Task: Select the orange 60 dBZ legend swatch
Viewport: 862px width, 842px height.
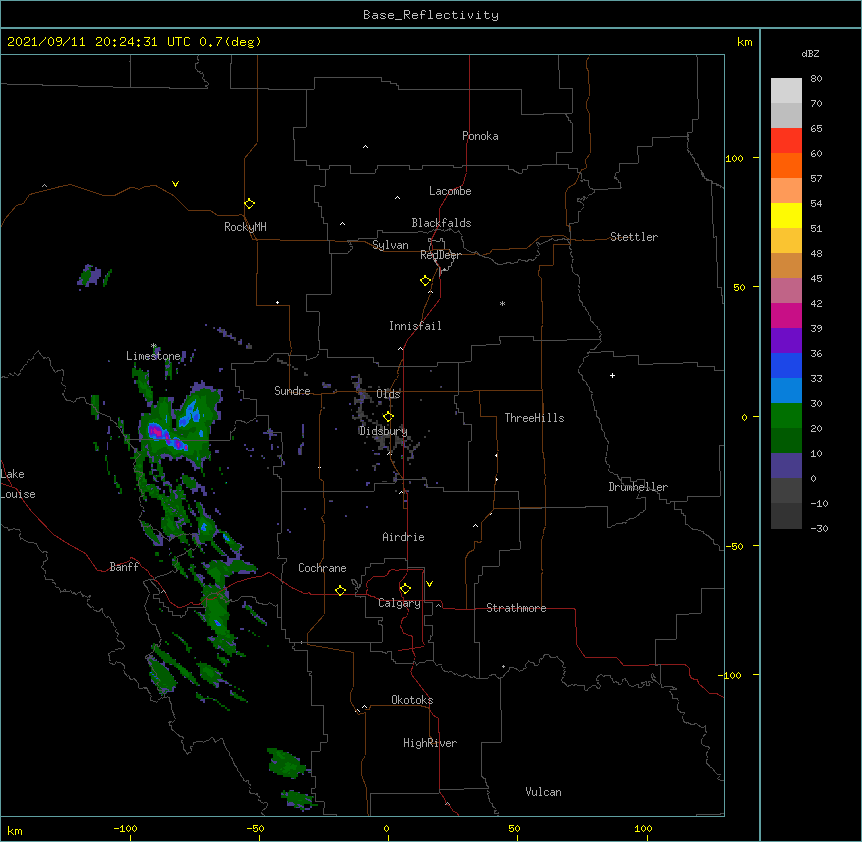Action: point(786,165)
